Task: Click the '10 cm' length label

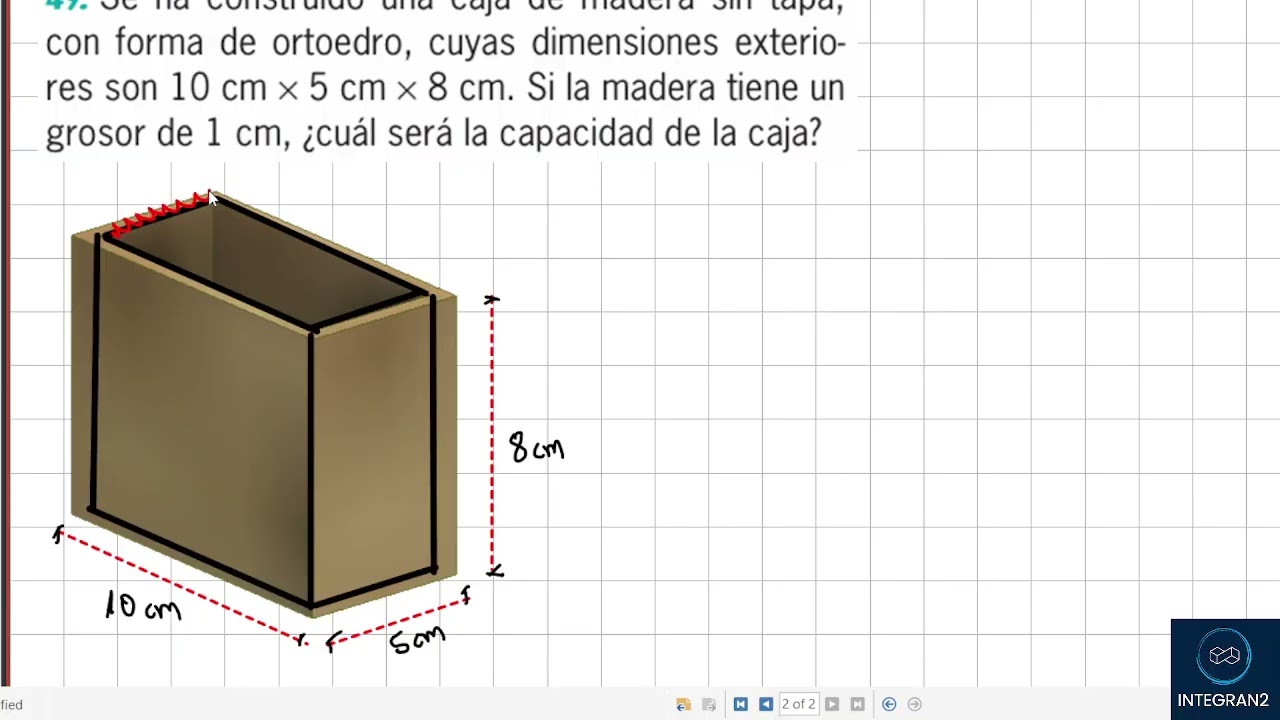Action: point(143,605)
